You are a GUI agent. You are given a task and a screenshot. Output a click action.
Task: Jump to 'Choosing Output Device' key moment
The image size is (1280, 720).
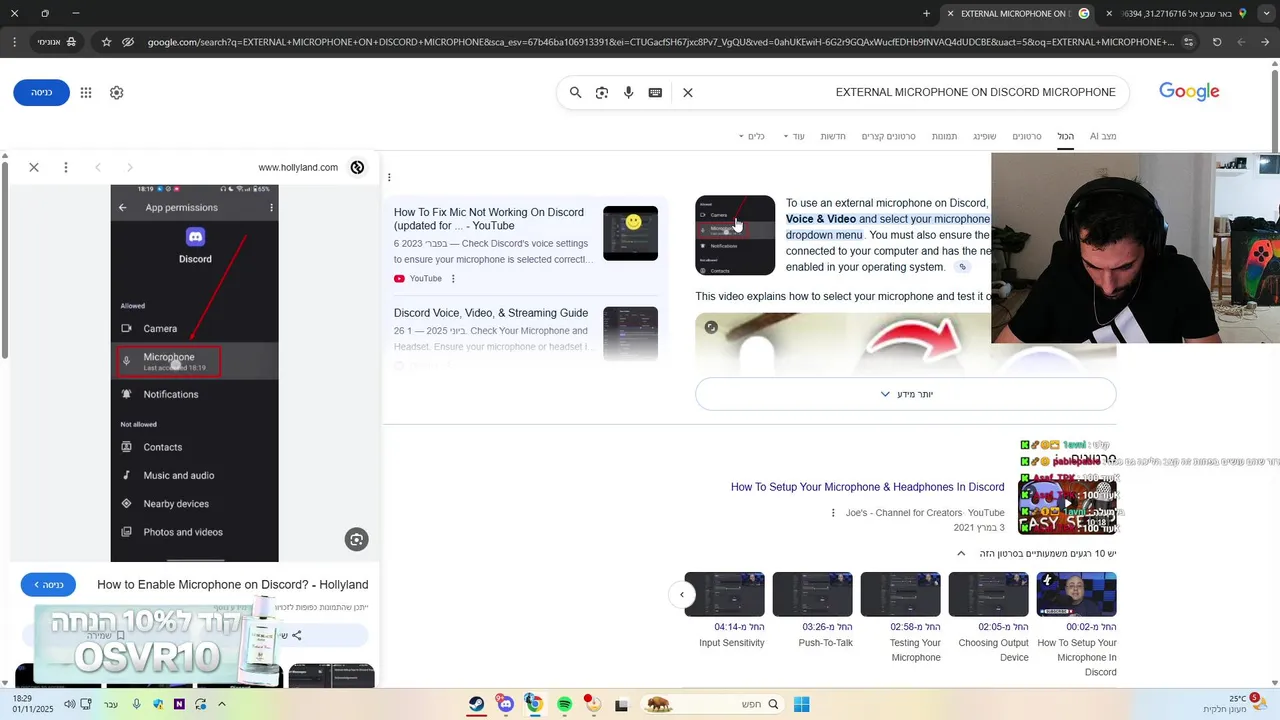coord(988,594)
